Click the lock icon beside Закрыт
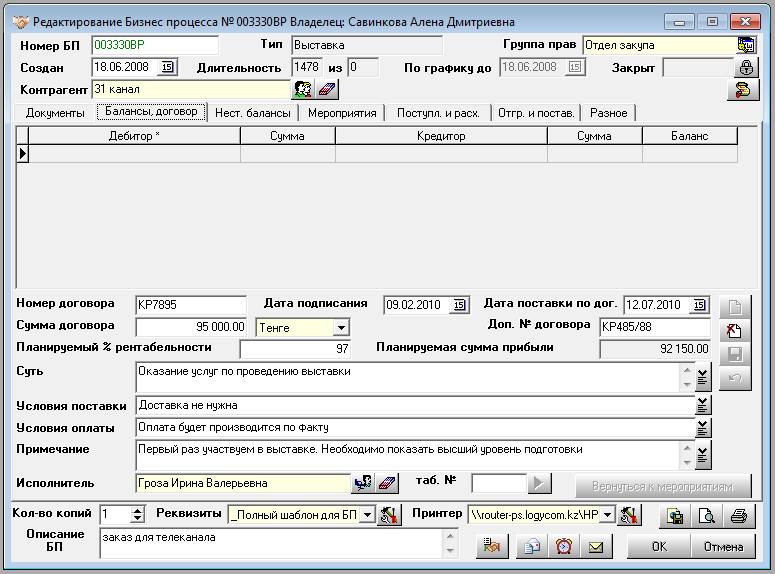Image resolution: width=775 pixels, height=574 pixels. coord(746,67)
